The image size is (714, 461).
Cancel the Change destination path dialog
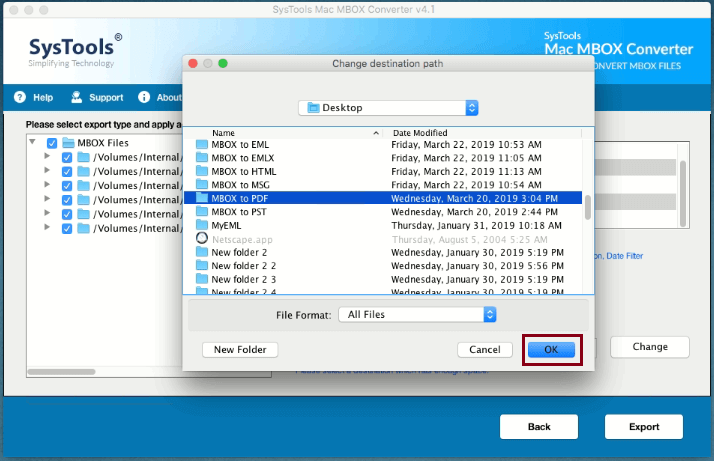pyautogui.click(x=484, y=349)
